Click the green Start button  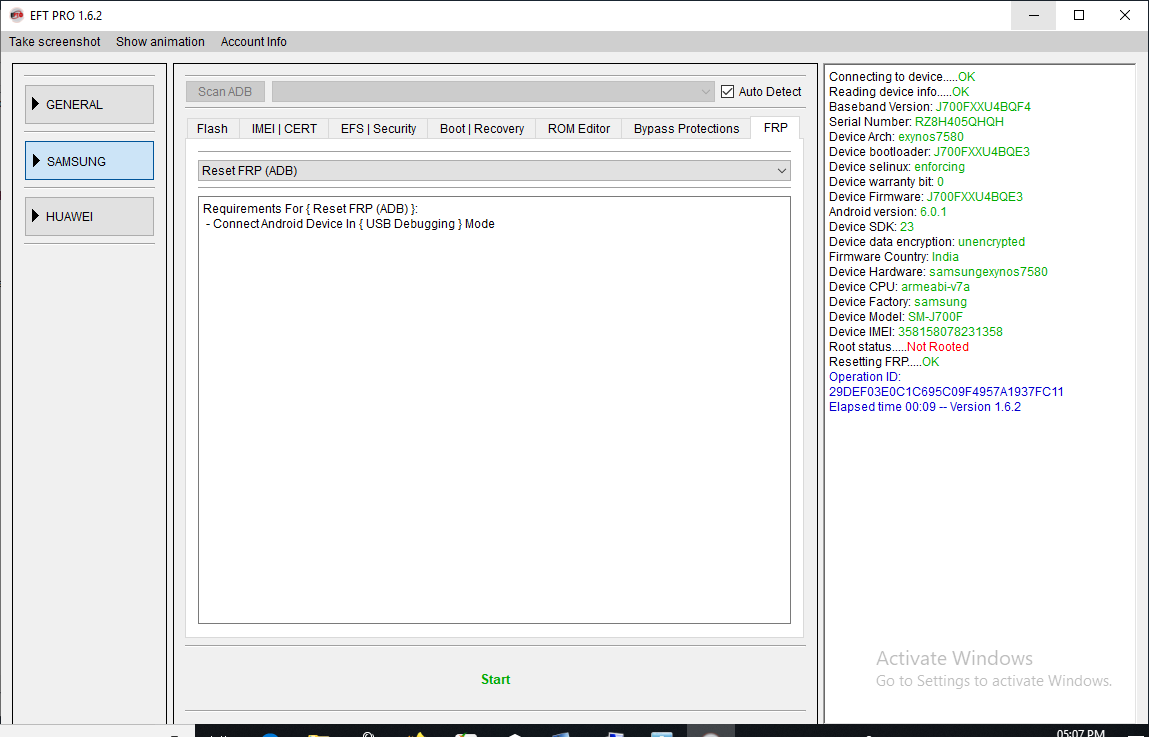tap(495, 680)
